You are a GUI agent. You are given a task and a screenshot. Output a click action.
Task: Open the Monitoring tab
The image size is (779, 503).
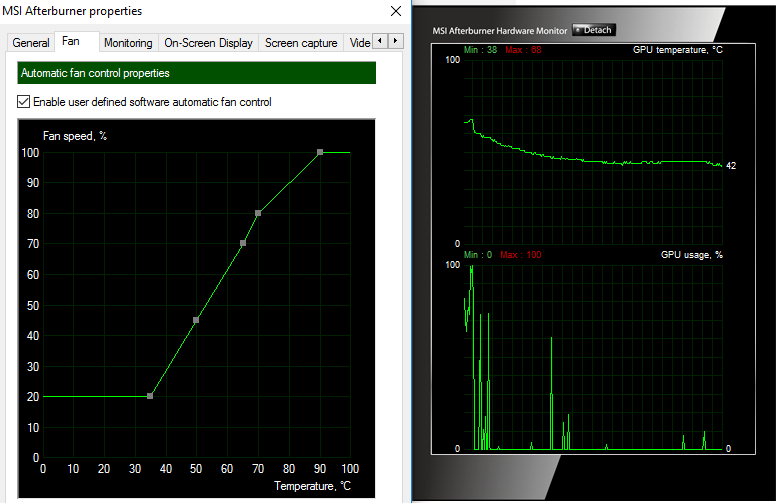(x=128, y=43)
